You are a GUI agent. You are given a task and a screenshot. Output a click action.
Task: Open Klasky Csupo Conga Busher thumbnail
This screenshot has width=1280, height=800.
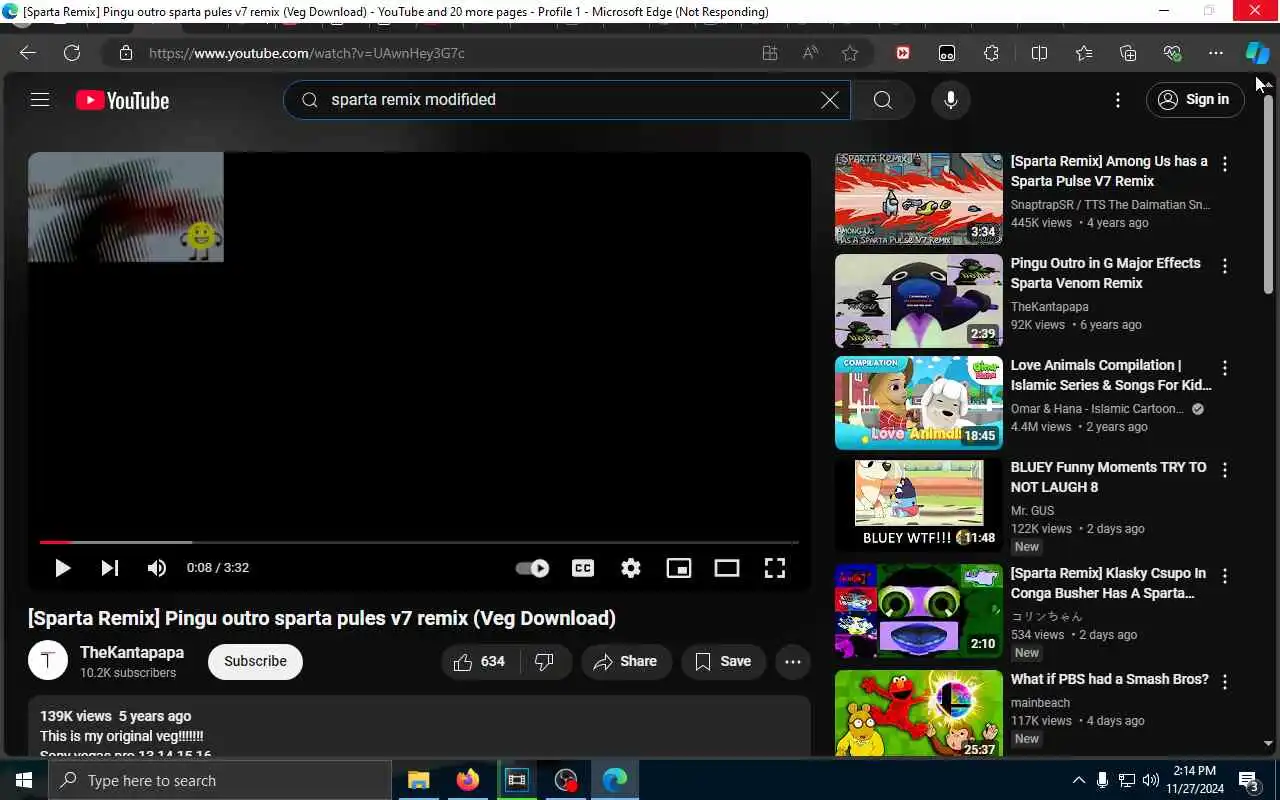click(x=919, y=611)
